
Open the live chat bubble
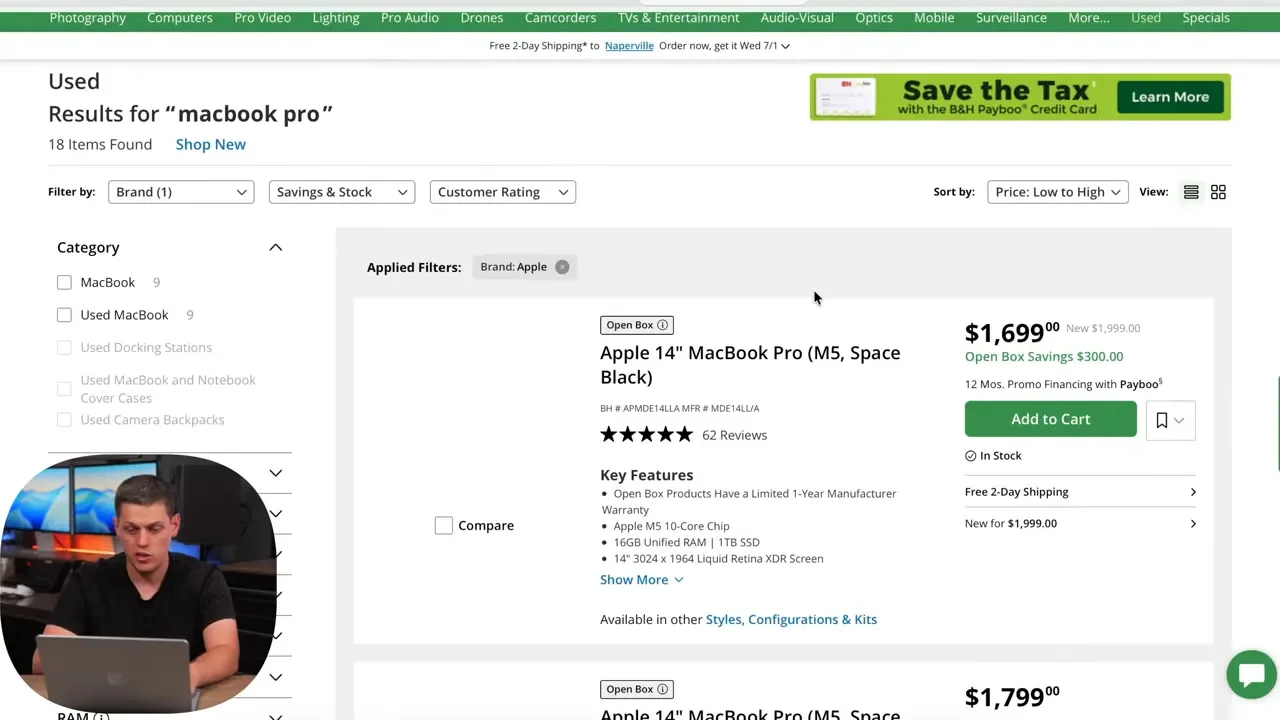point(1251,674)
